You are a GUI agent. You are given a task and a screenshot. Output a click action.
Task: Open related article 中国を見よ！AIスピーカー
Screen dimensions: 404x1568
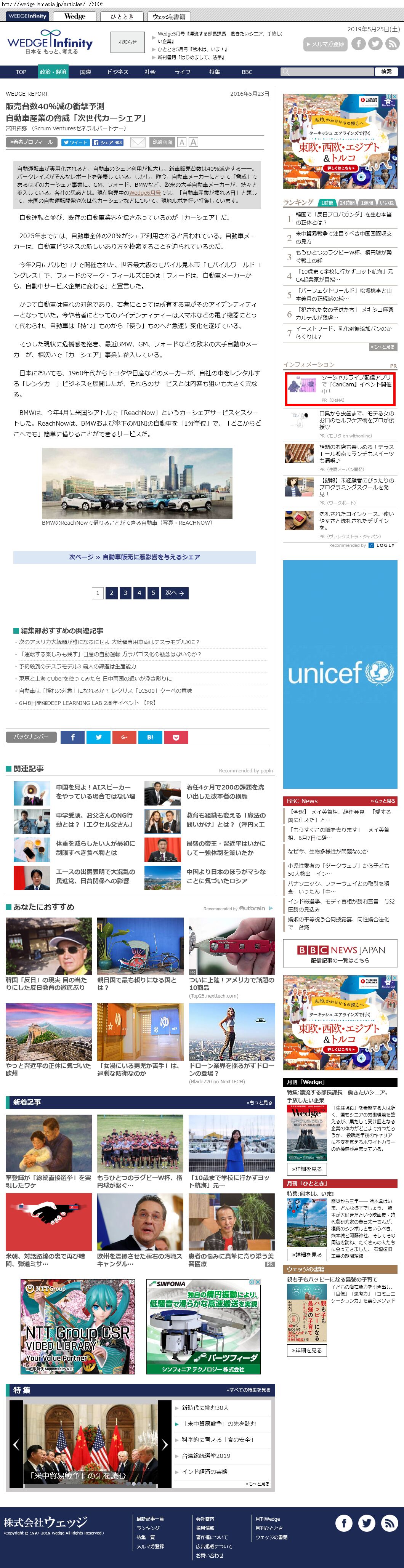click(x=96, y=792)
